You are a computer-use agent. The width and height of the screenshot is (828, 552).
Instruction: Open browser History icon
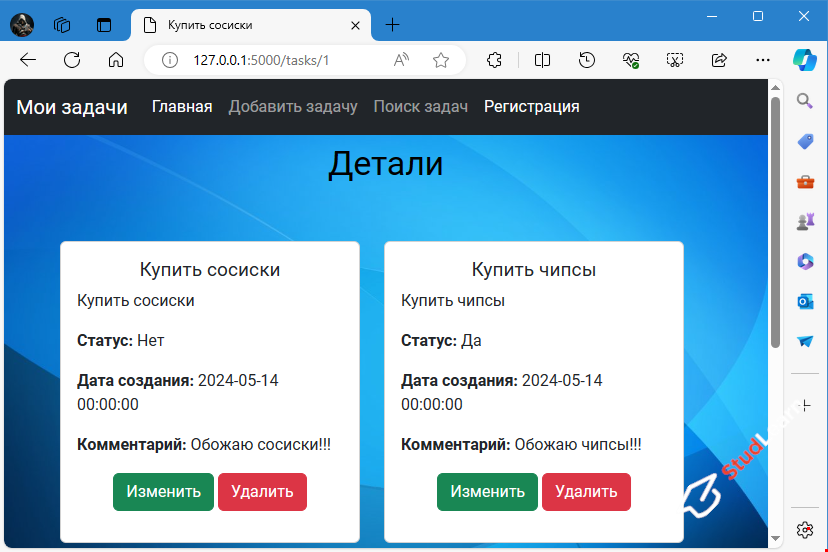pos(587,60)
